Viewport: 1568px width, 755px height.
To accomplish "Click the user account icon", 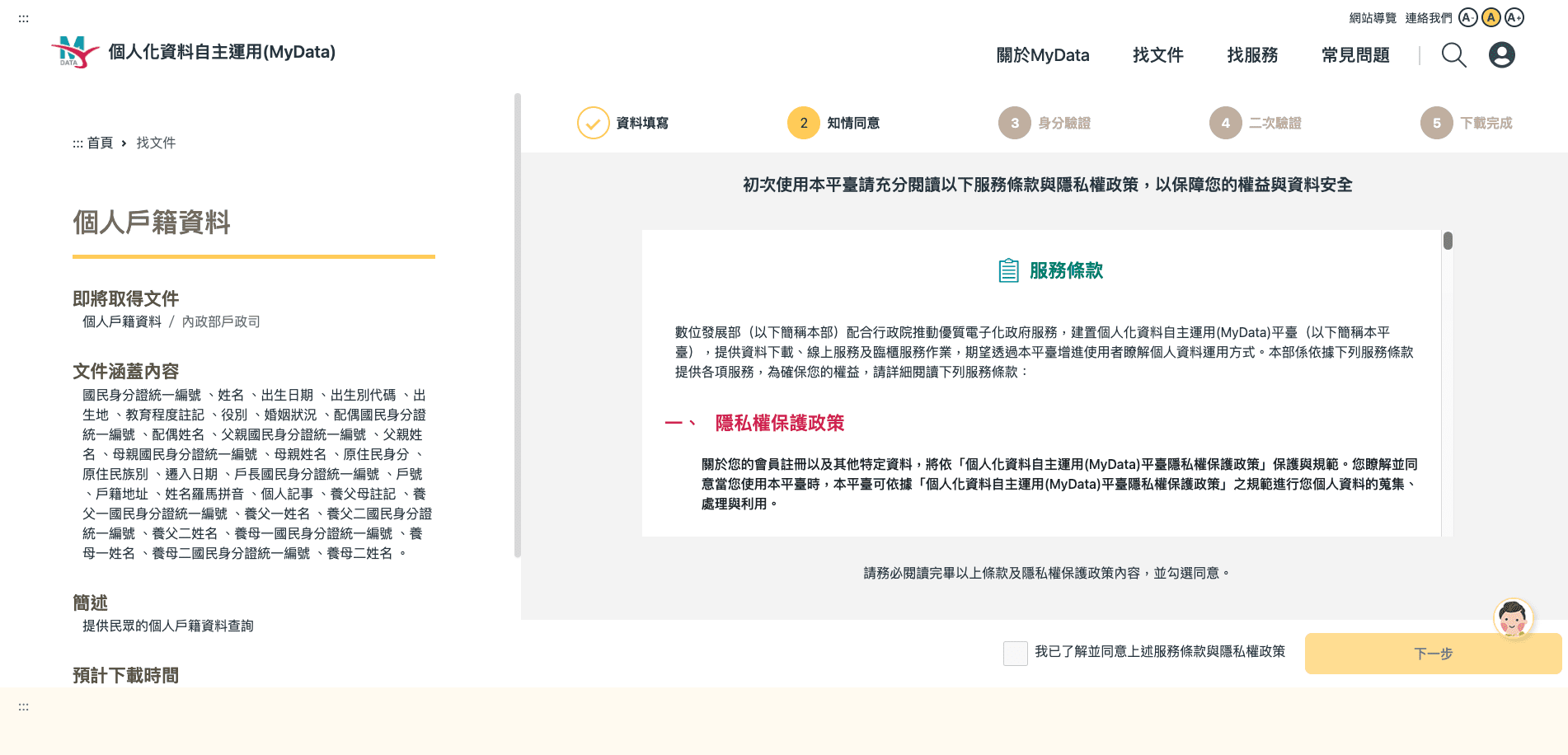I will pyautogui.click(x=1502, y=54).
